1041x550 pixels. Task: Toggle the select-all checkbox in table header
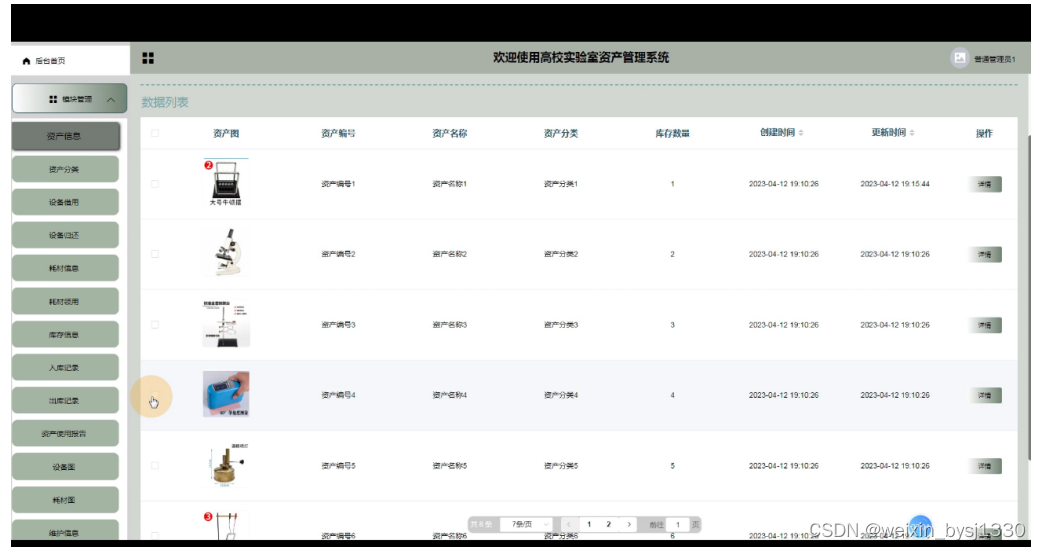click(155, 133)
